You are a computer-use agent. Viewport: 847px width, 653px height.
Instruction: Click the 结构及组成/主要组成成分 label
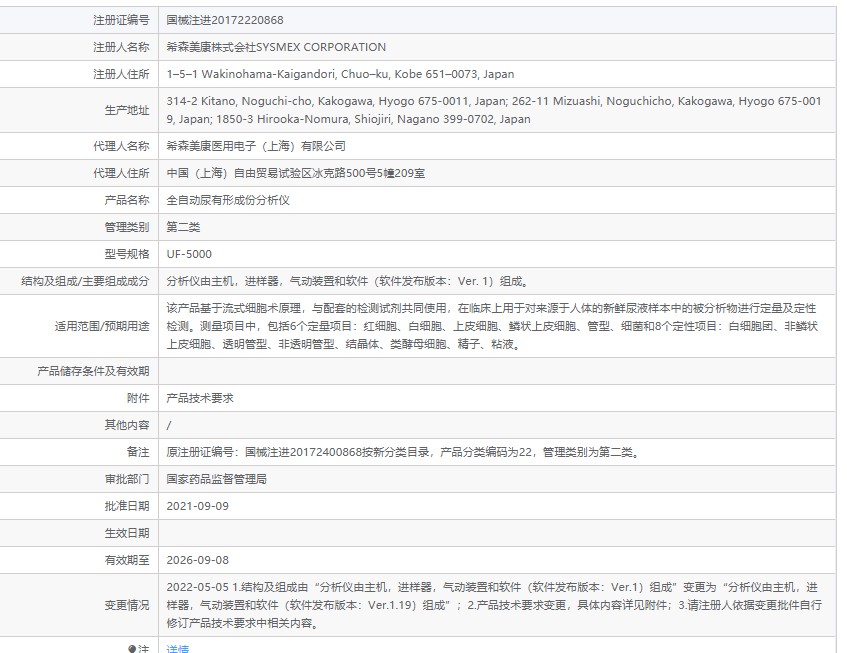(x=85, y=281)
